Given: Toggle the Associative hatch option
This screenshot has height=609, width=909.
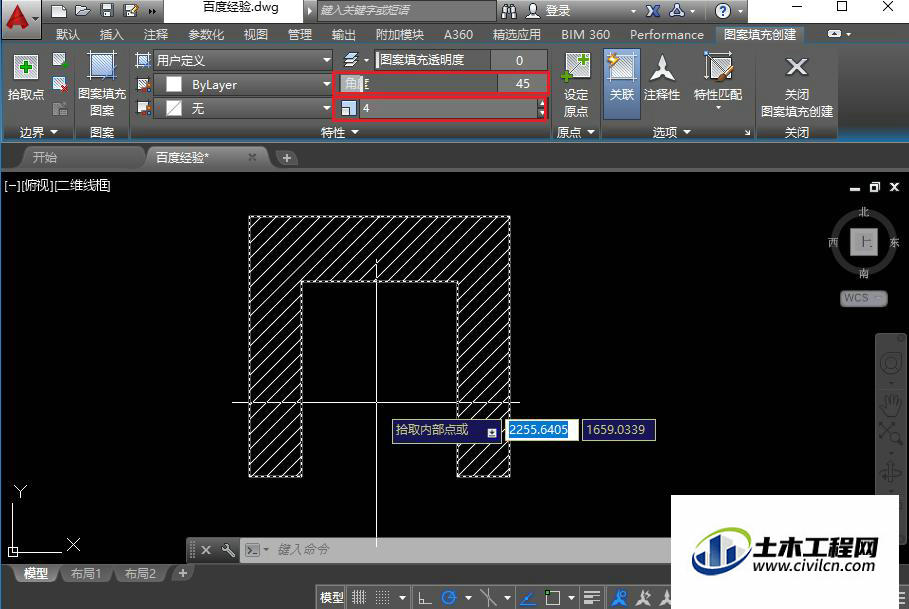Looking at the screenshot, I should coord(621,83).
